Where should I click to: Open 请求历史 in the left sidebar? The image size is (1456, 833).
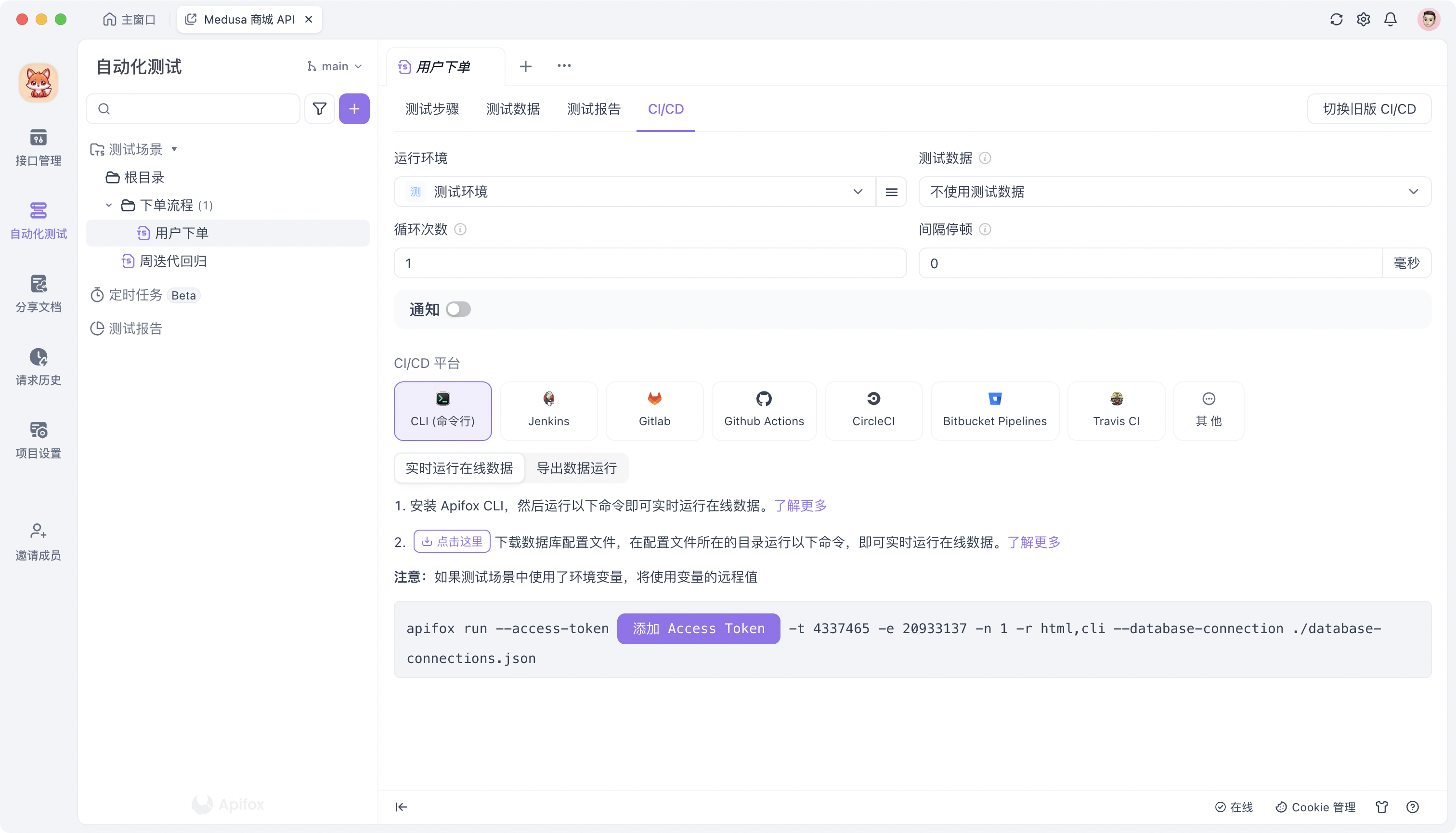[38, 366]
